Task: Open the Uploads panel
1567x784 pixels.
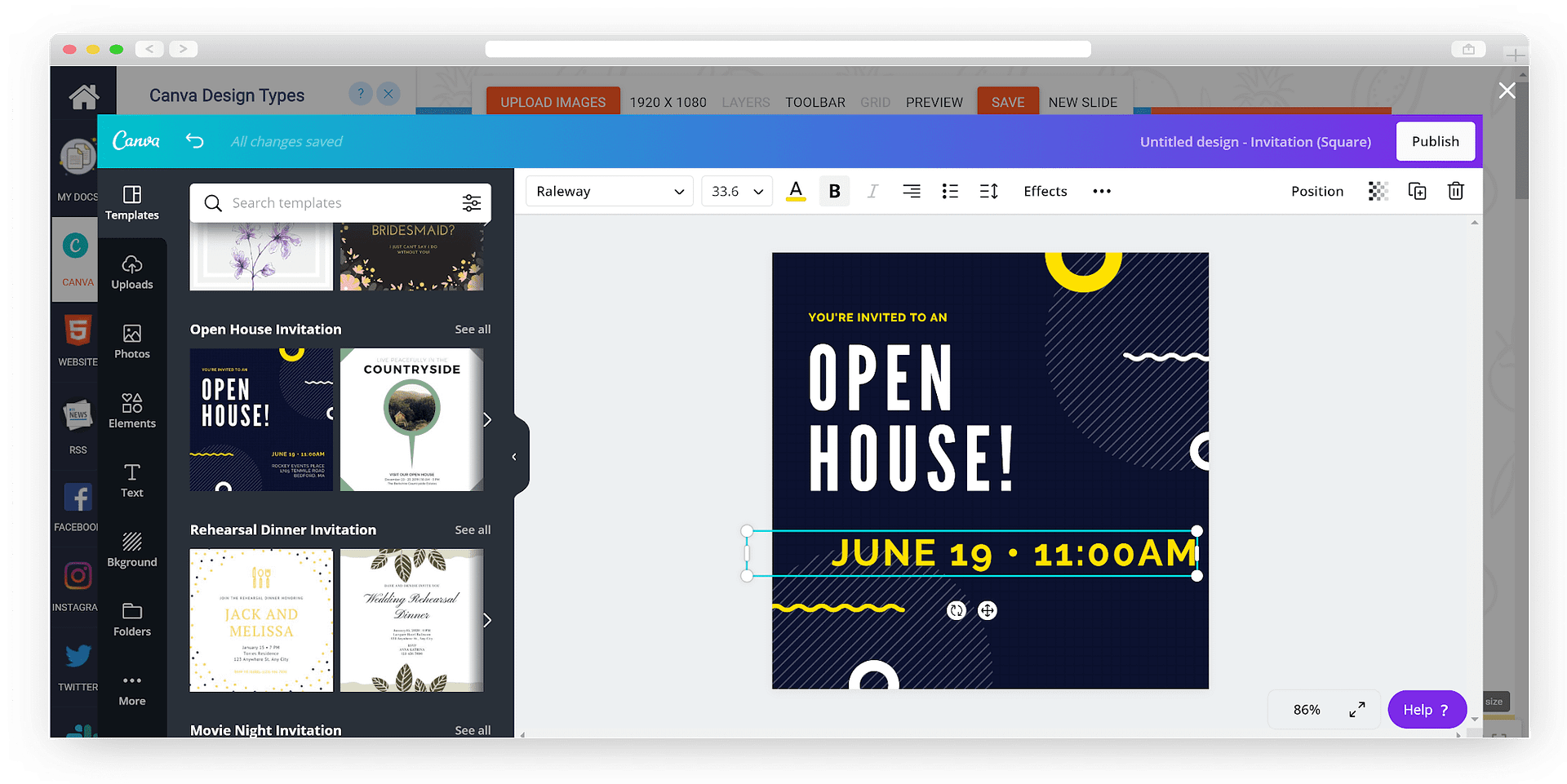Action: point(132,272)
